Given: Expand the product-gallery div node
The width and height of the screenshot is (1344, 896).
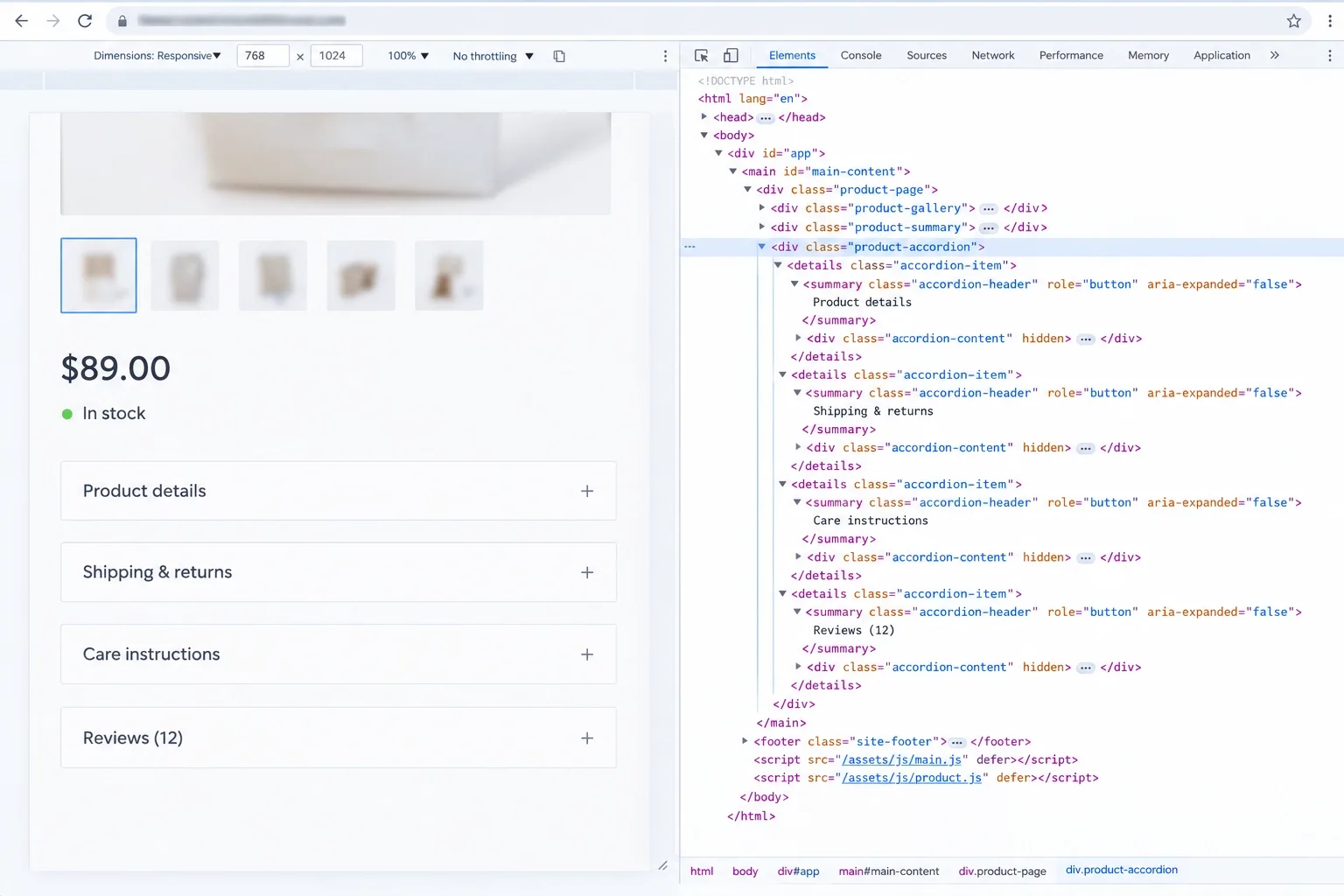Looking at the screenshot, I should pyautogui.click(x=762, y=207).
